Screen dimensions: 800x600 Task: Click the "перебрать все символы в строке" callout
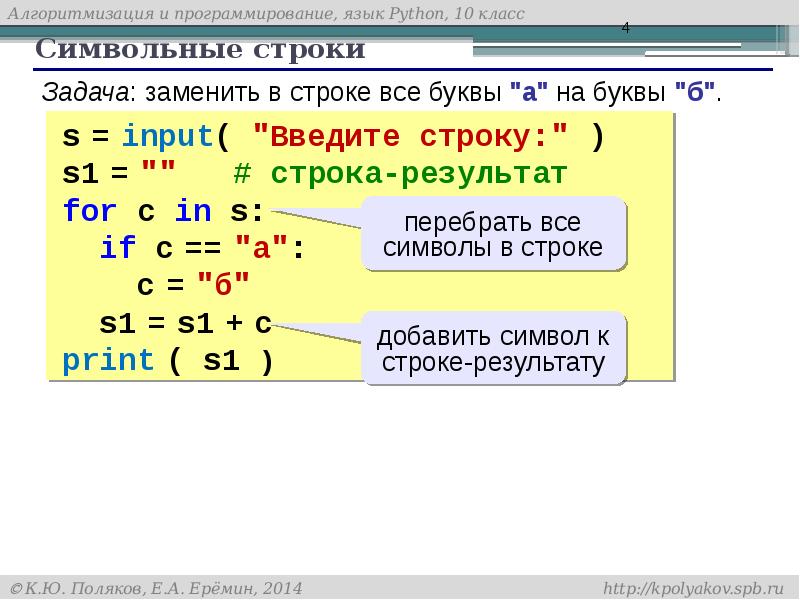[x=493, y=235]
